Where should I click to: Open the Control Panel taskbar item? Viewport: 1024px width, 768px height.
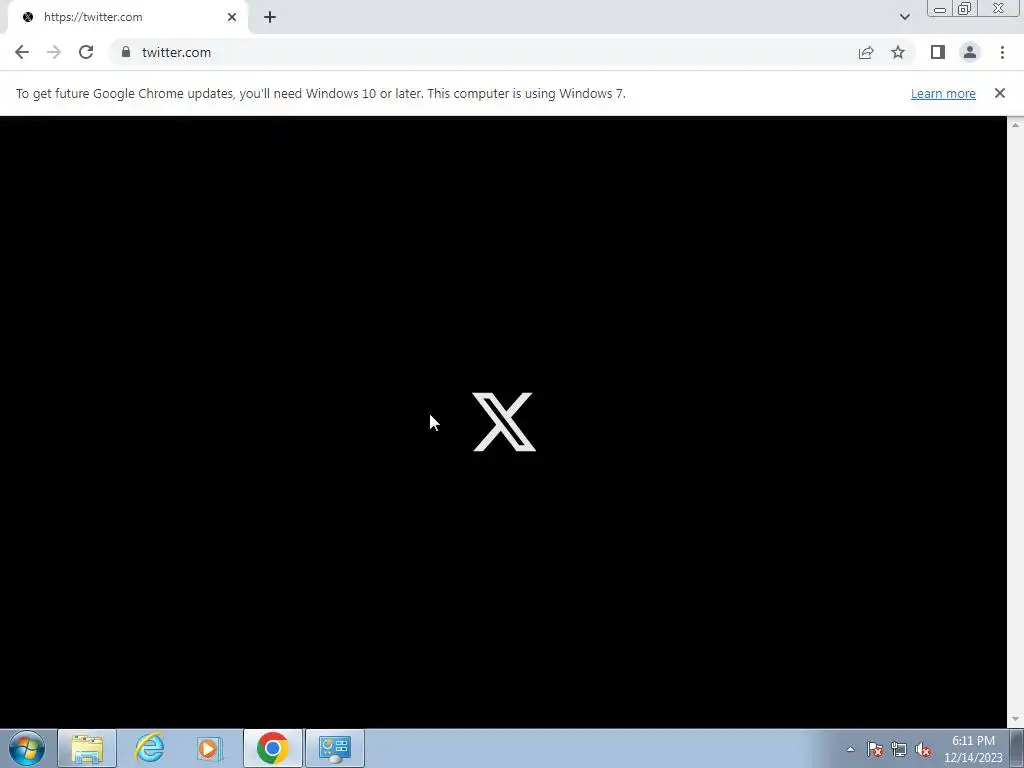pyautogui.click(x=335, y=748)
